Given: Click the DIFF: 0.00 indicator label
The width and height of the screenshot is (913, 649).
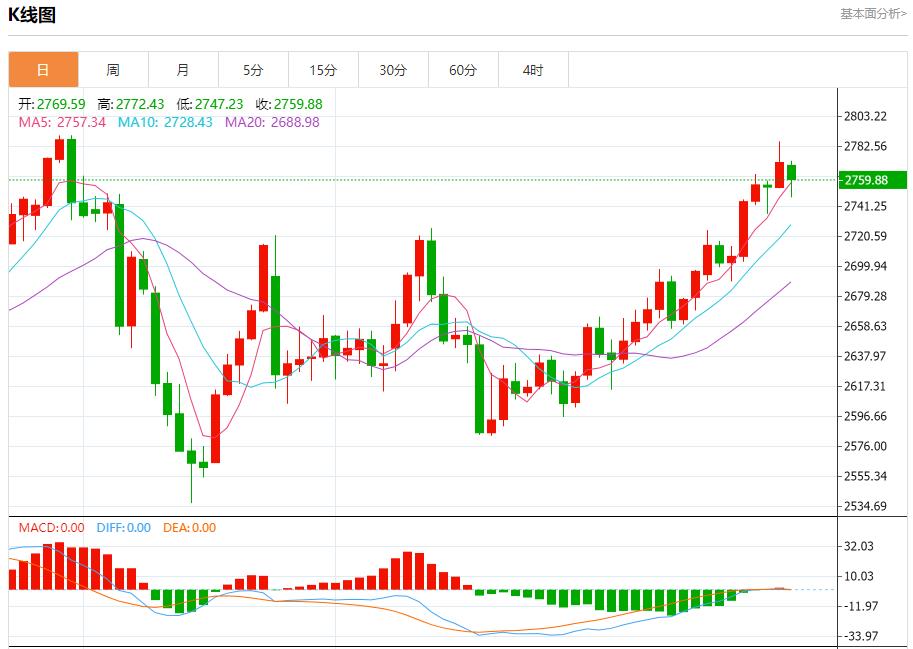Looking at the screenshot, I should tap(123, 528).
